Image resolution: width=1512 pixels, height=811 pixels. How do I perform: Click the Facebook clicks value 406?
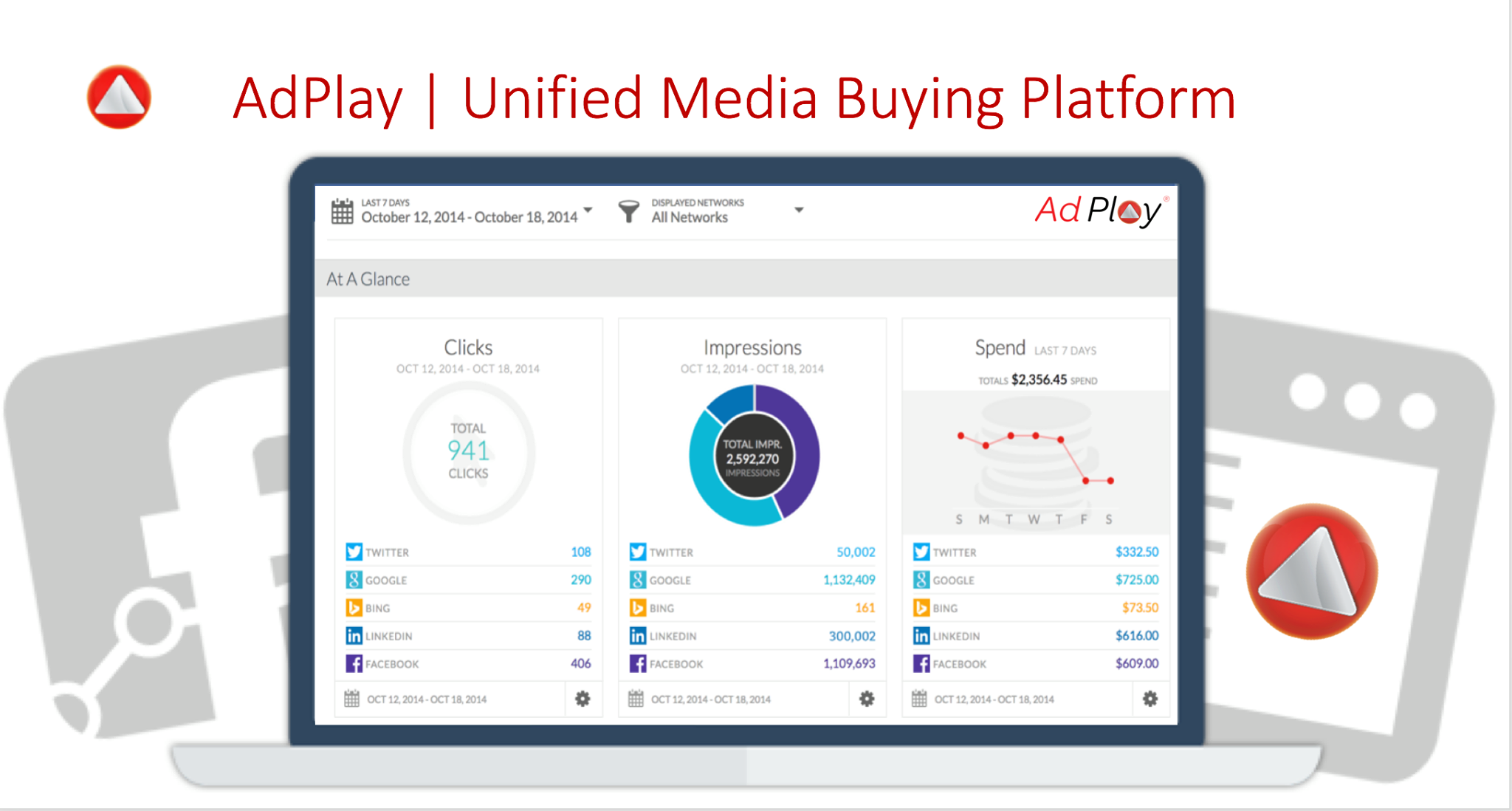point(581,663)
